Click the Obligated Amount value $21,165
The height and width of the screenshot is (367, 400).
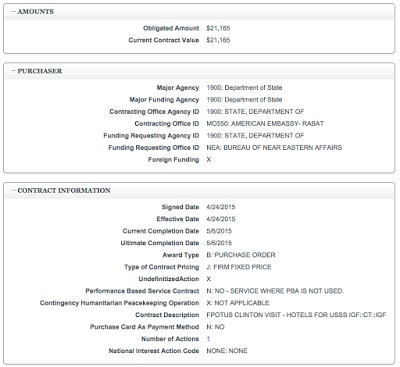(x=218, y=28)
